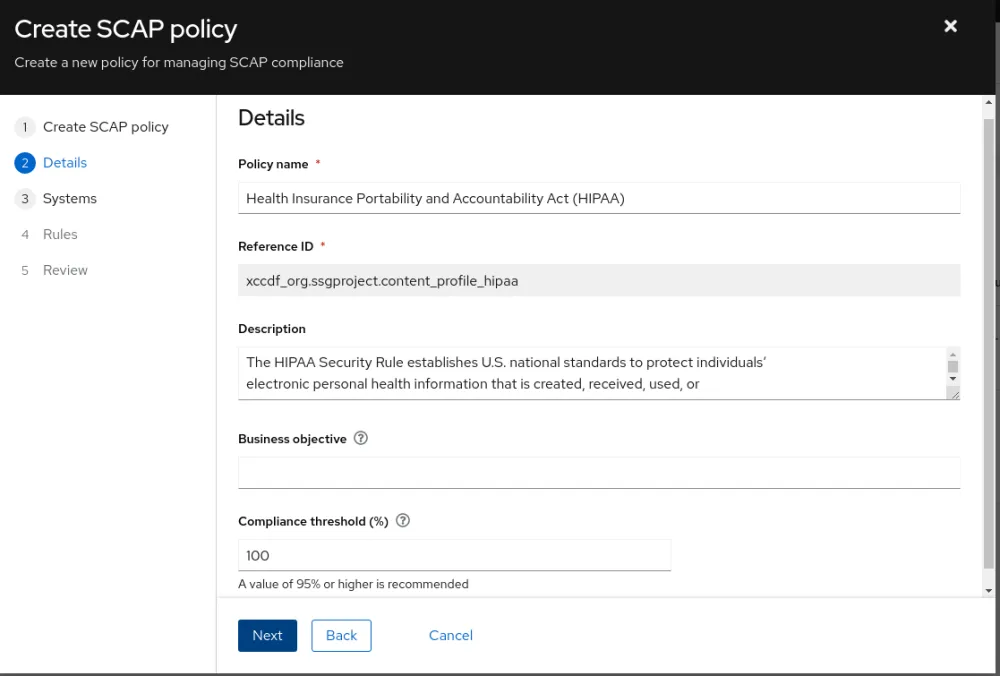Edit the Compliance threshold value field
Screen dimensions: 1000x676
pos(454,556)
